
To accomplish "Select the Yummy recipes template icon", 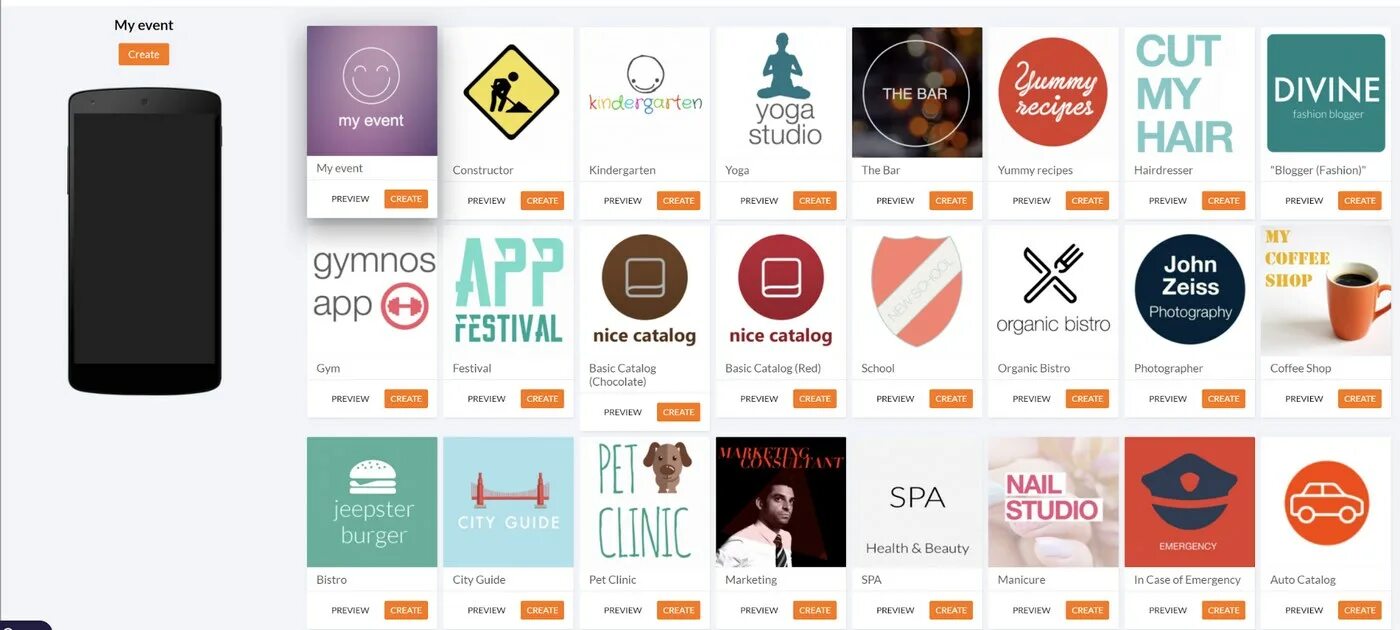I will point(1053,92).
